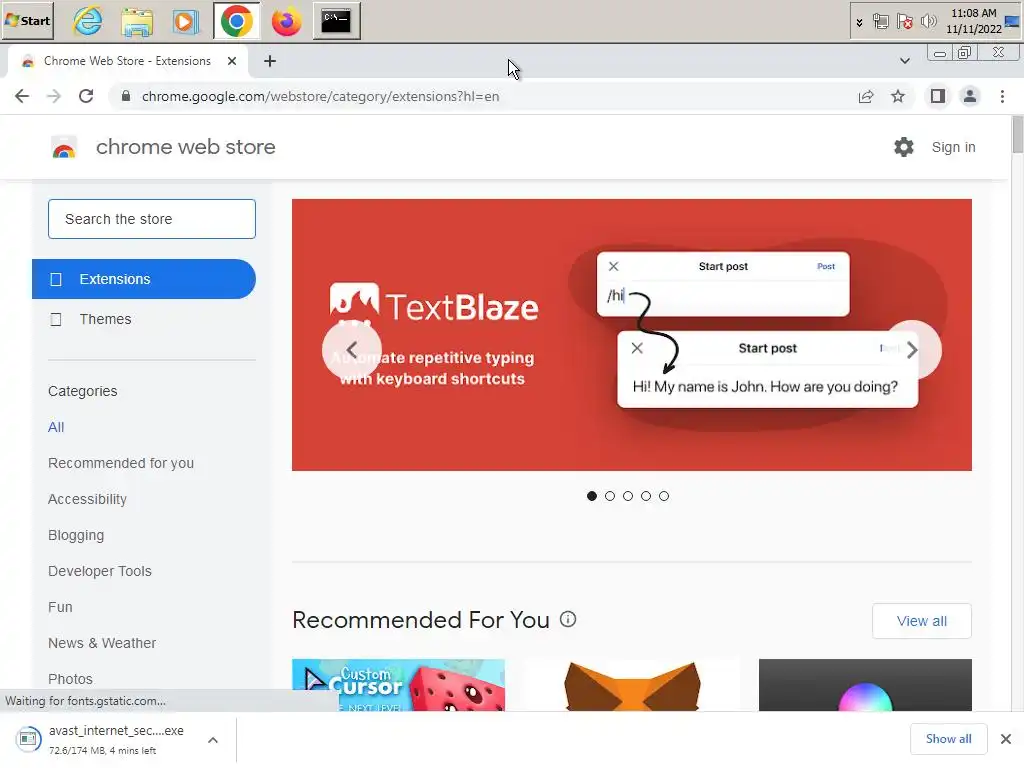The width and height of the screenshot is (1024, 768).
Task: Show previous banner slide
Action: point(351,350)
